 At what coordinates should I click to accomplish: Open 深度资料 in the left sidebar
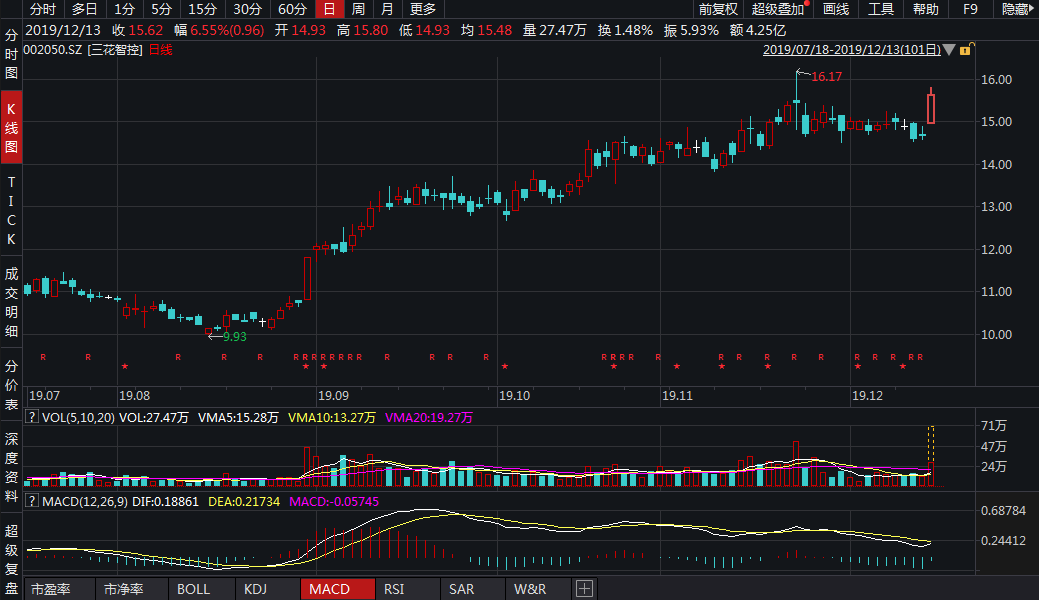point(11,467)
